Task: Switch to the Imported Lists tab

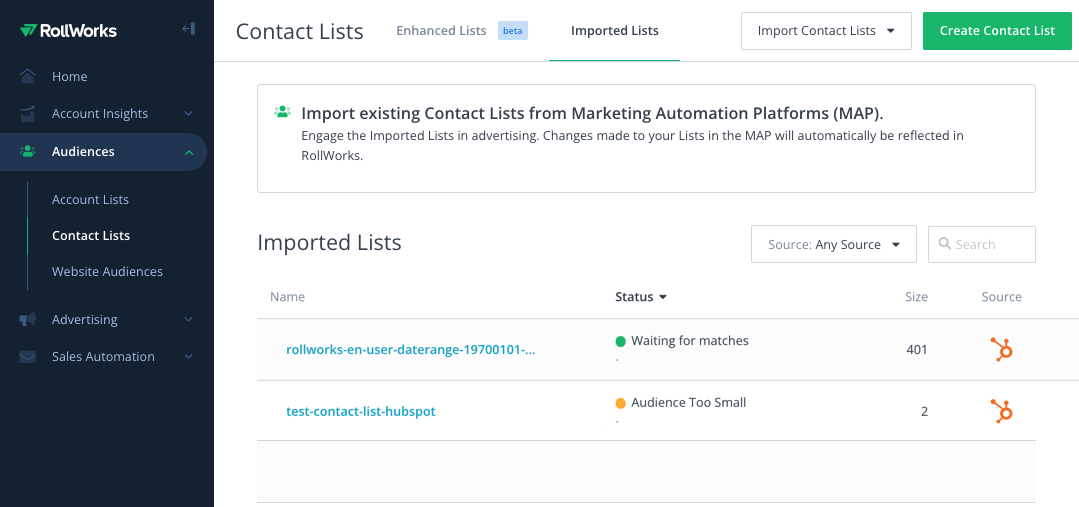Action: [x=615, y=31]
